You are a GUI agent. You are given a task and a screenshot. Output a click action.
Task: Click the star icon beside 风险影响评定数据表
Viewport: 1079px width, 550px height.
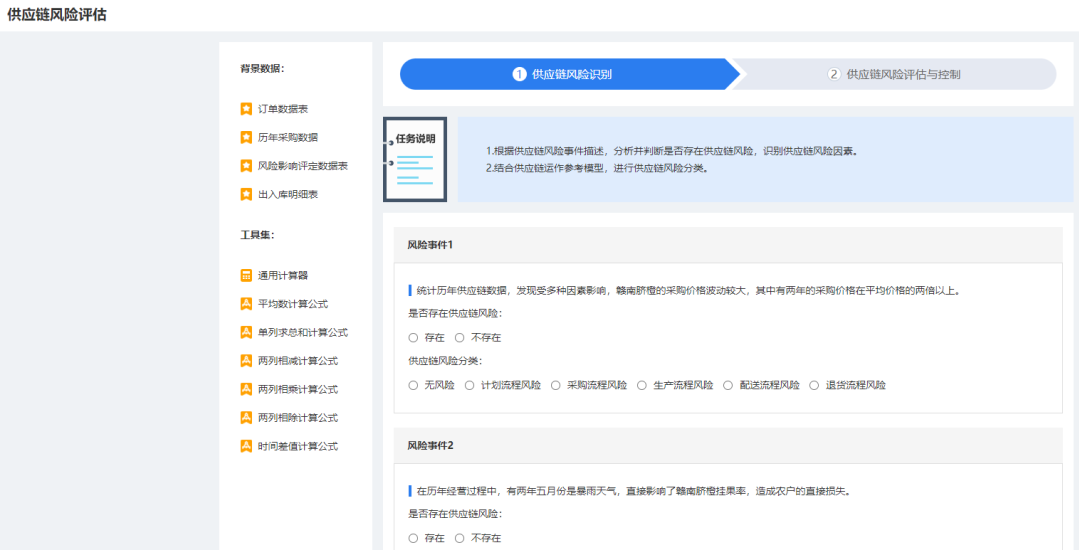(246, 166)
